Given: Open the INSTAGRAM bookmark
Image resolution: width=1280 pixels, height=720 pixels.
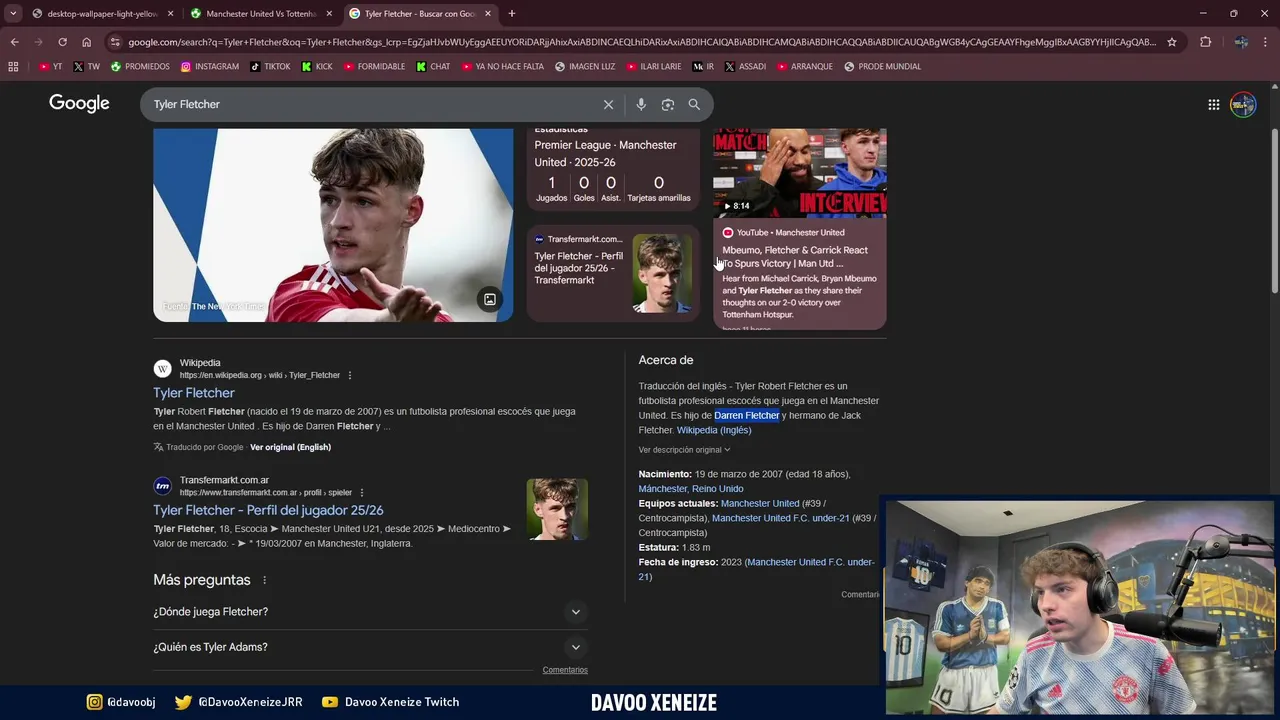Looking at the screenshot, I should [210, 66].
